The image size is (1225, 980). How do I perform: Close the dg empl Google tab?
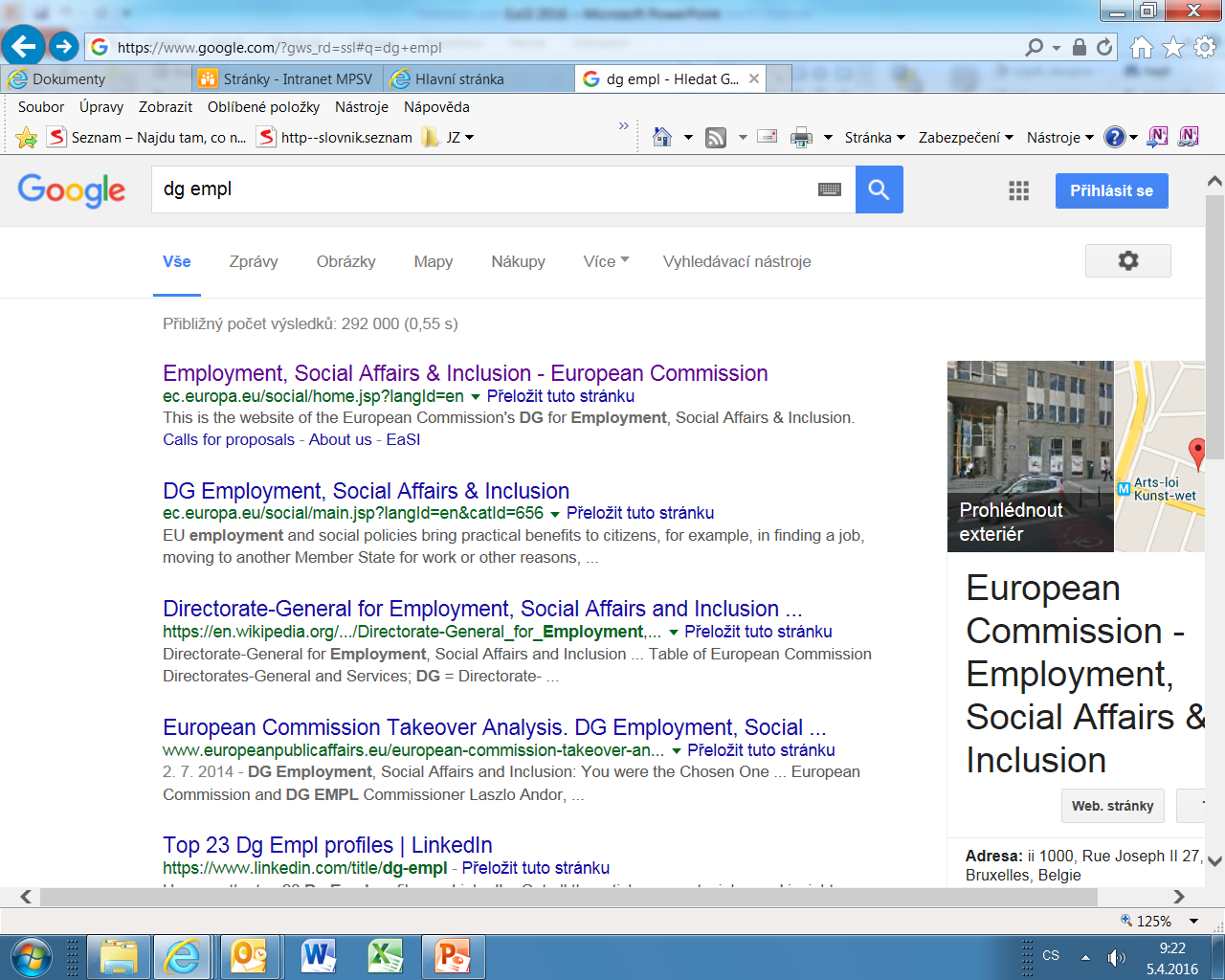click(754, 78)
